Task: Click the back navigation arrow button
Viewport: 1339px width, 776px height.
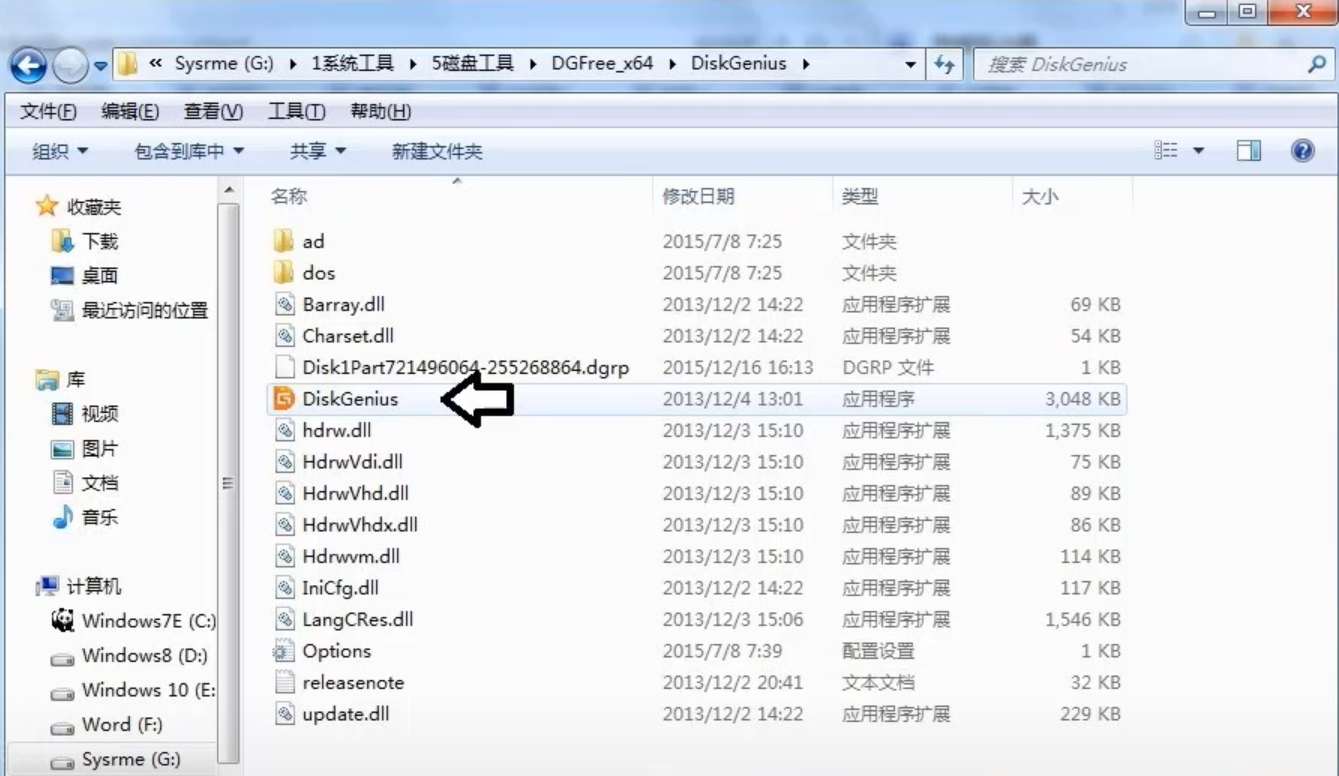Action: click(28, 66)
